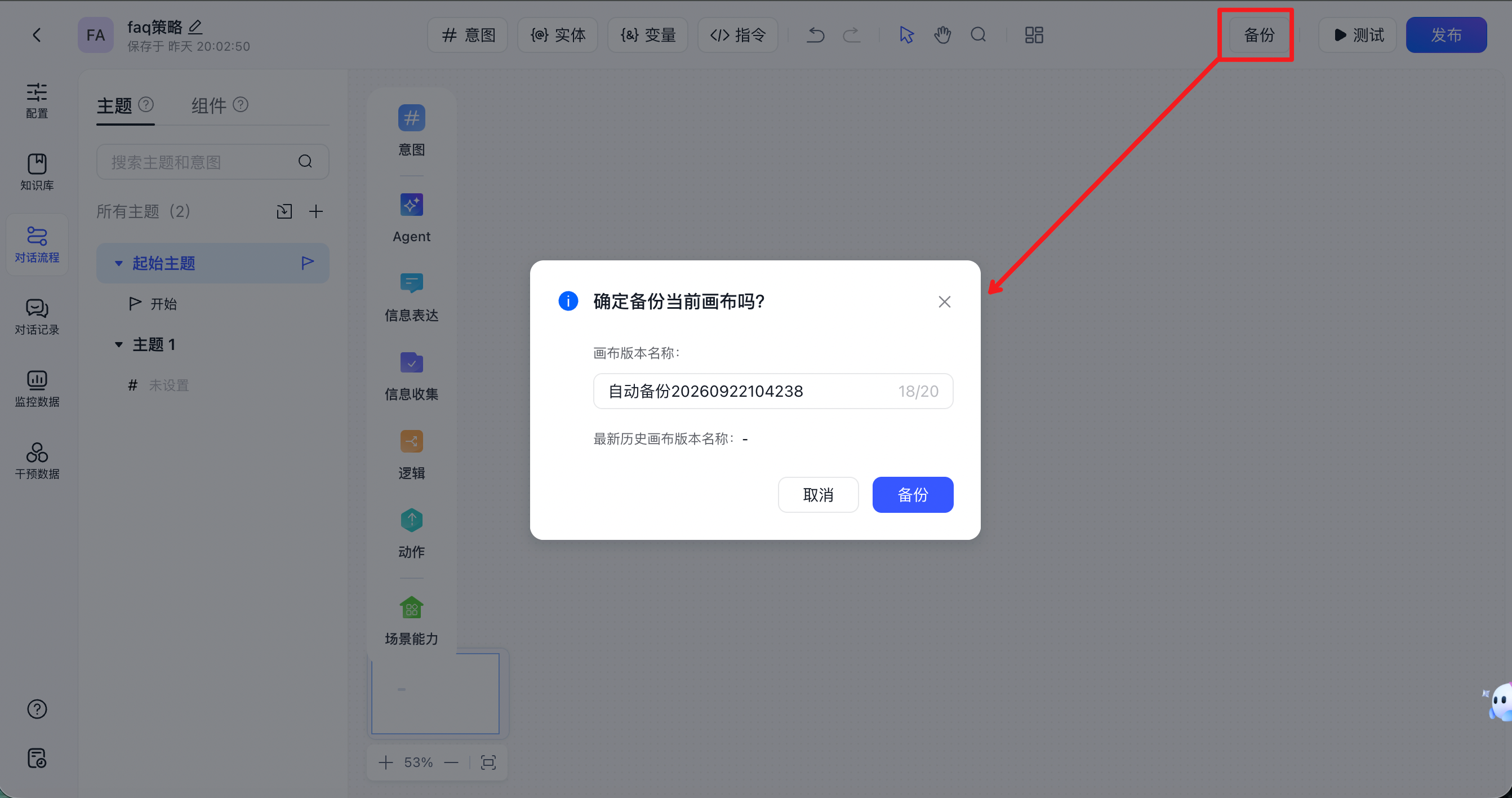Select the 逻辑 node in palette
Screen dimensions: 1512x798
pyautogui.click(x=411, y=455)
